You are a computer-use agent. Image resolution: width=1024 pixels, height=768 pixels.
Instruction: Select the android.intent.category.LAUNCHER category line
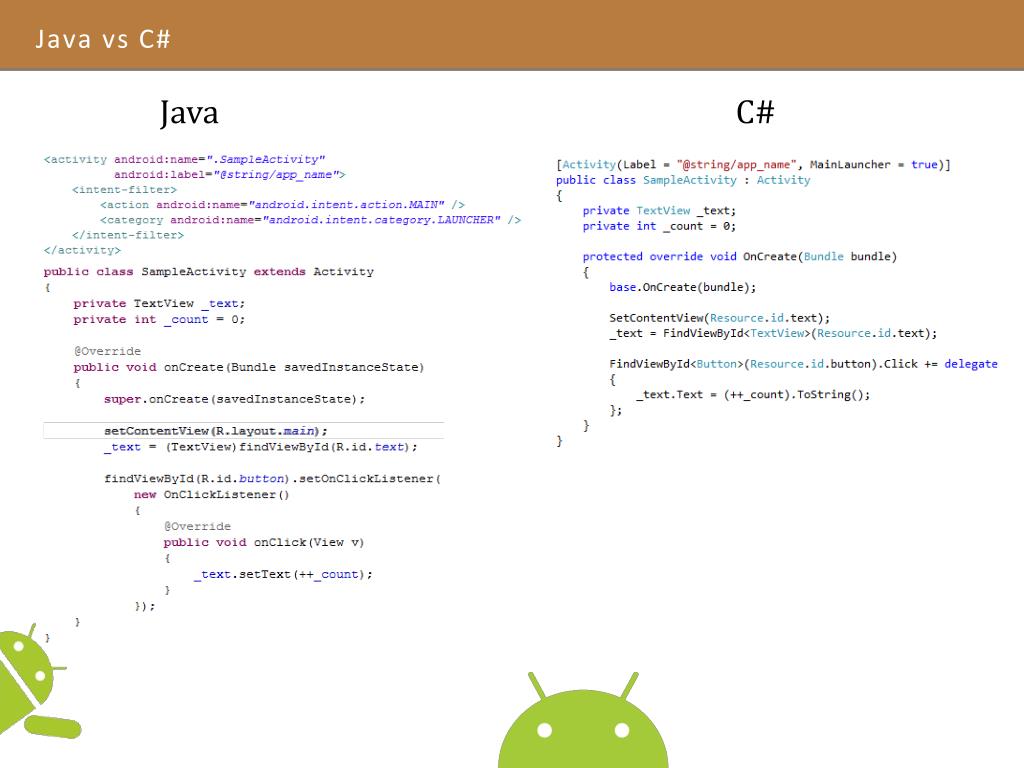pos(310,220)
